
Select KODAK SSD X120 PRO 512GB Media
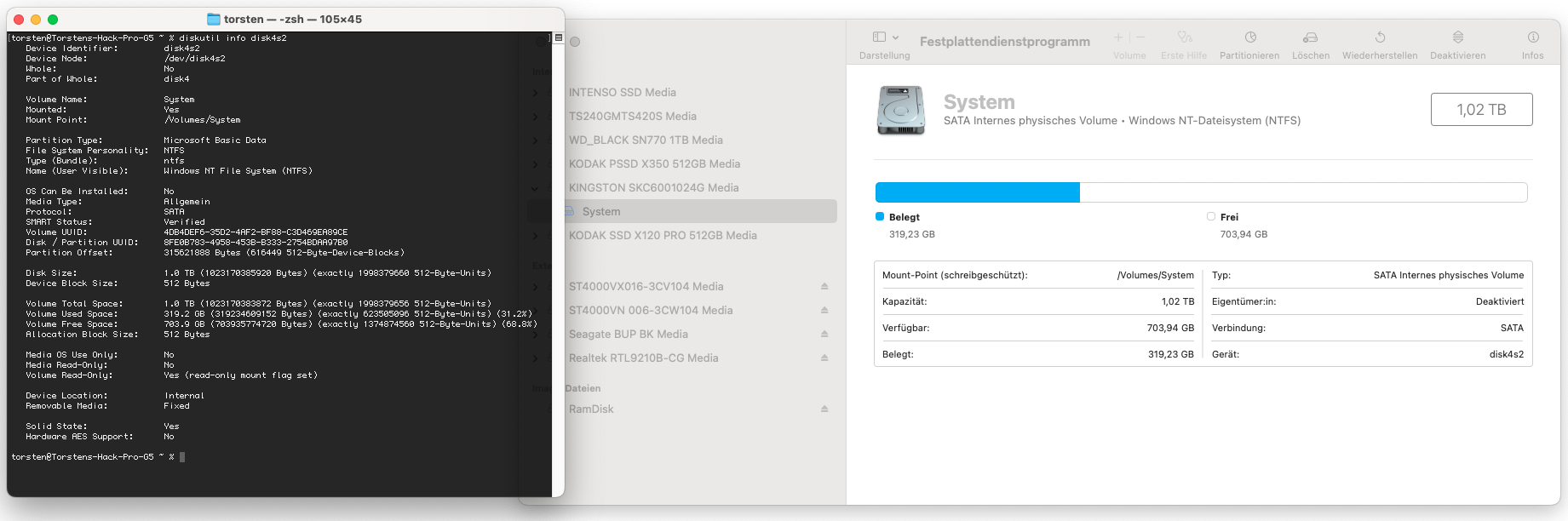pyautogui.click(x=663, y=235)
